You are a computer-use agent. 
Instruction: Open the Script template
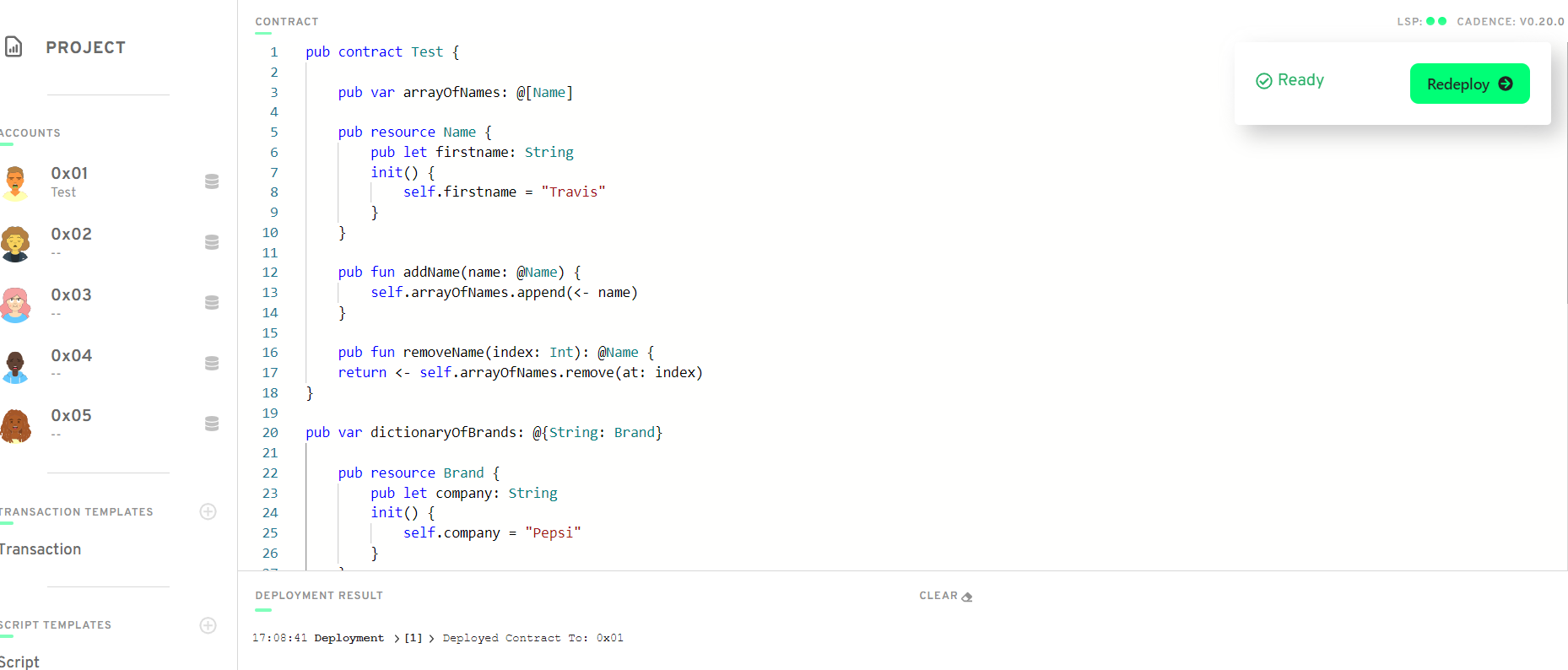19,662
